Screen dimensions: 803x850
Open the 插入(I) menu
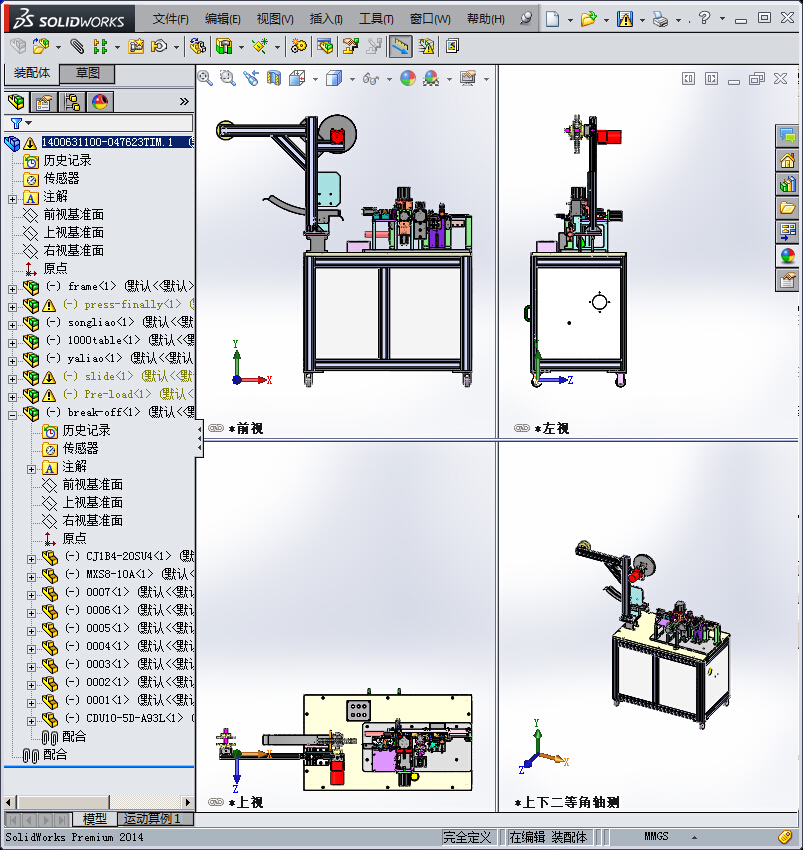(x=326, y=19)
